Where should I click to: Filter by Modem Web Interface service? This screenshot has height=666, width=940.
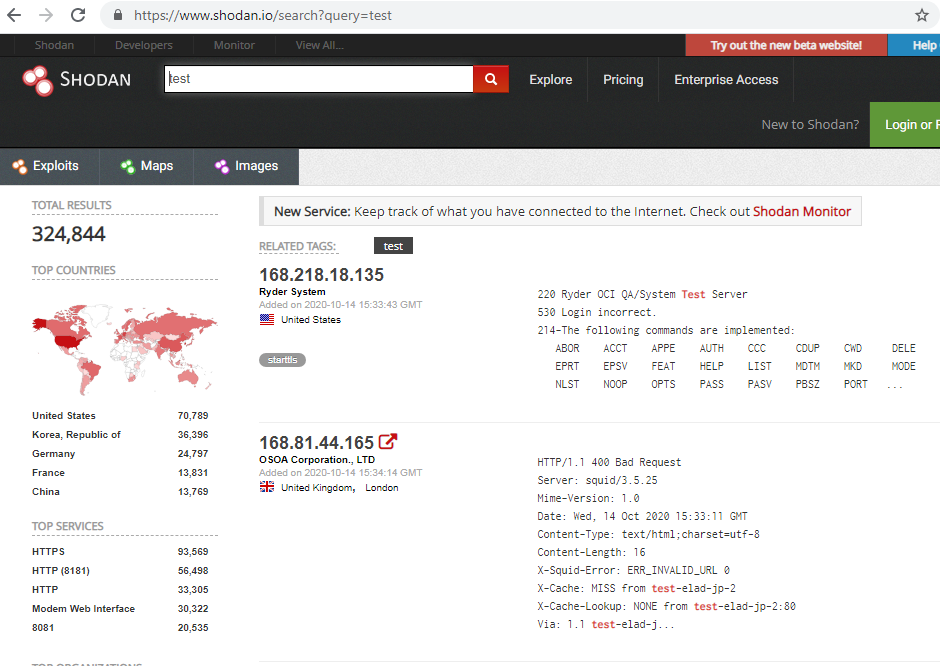(83, 608)
